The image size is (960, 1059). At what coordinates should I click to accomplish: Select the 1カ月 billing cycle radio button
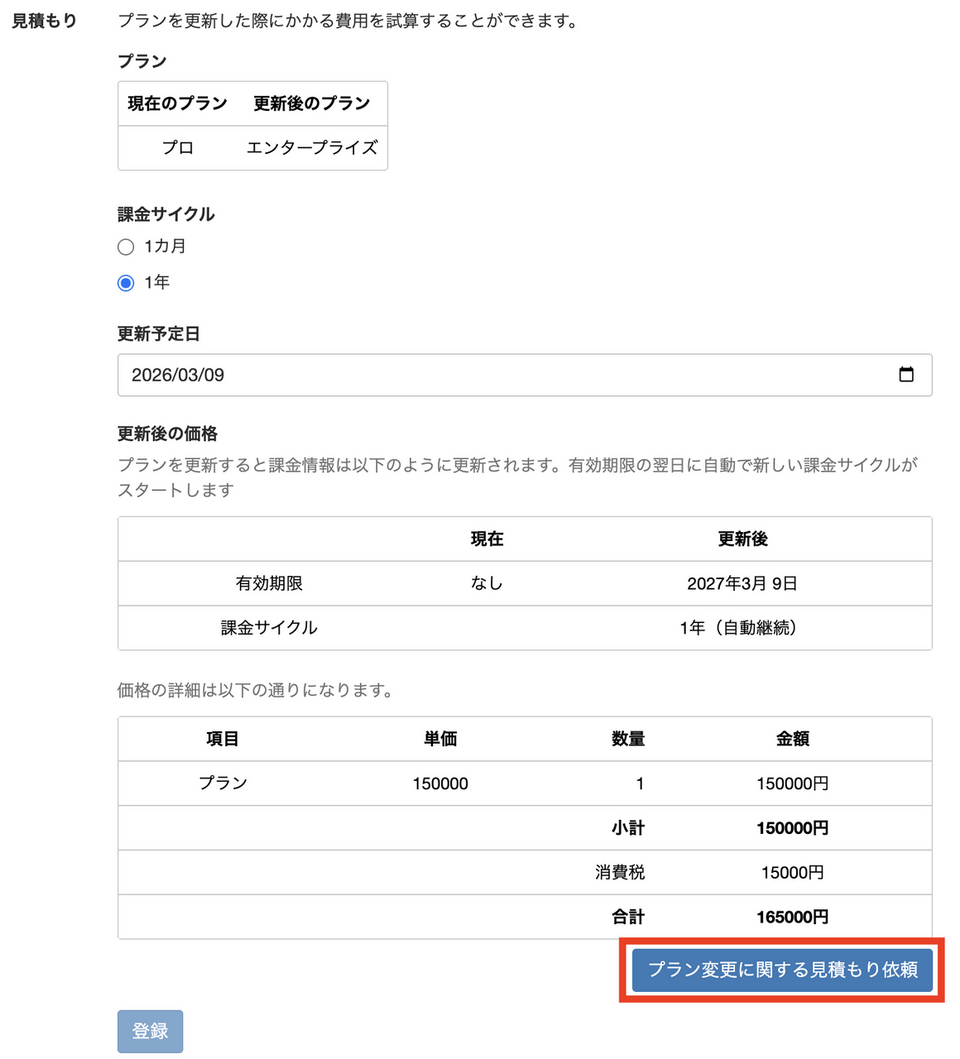click(x=126, y=247)
